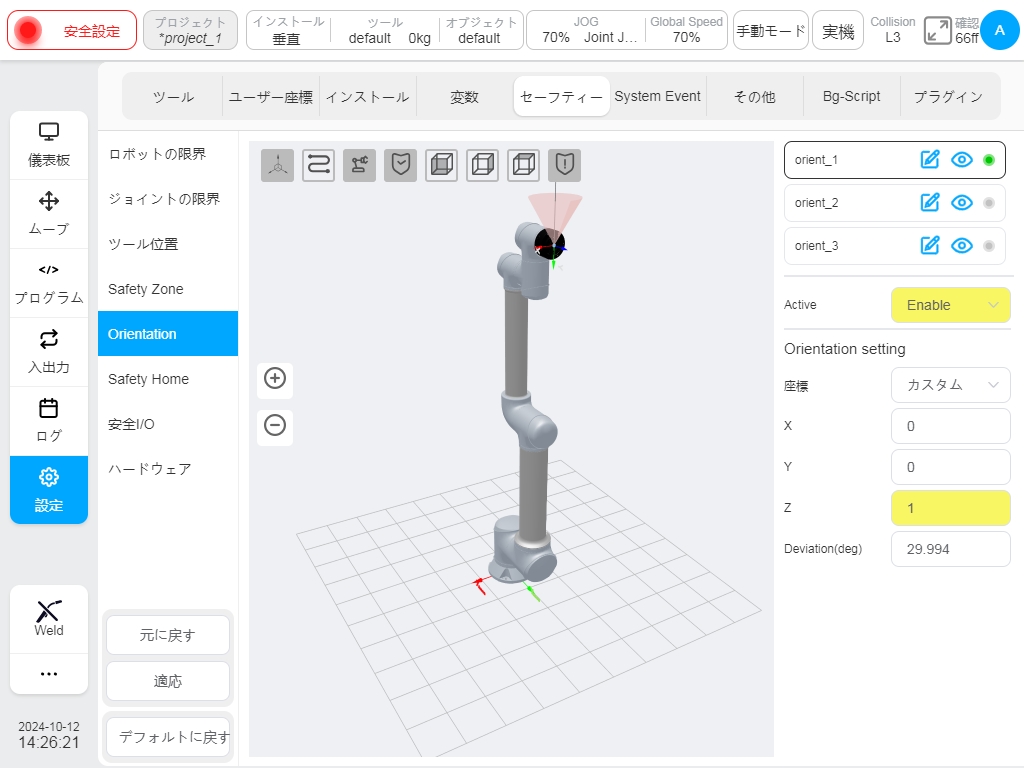This screenshot has width=1024, height=768.
Task: Switch to the その他 tab
Action: [755, 97]
